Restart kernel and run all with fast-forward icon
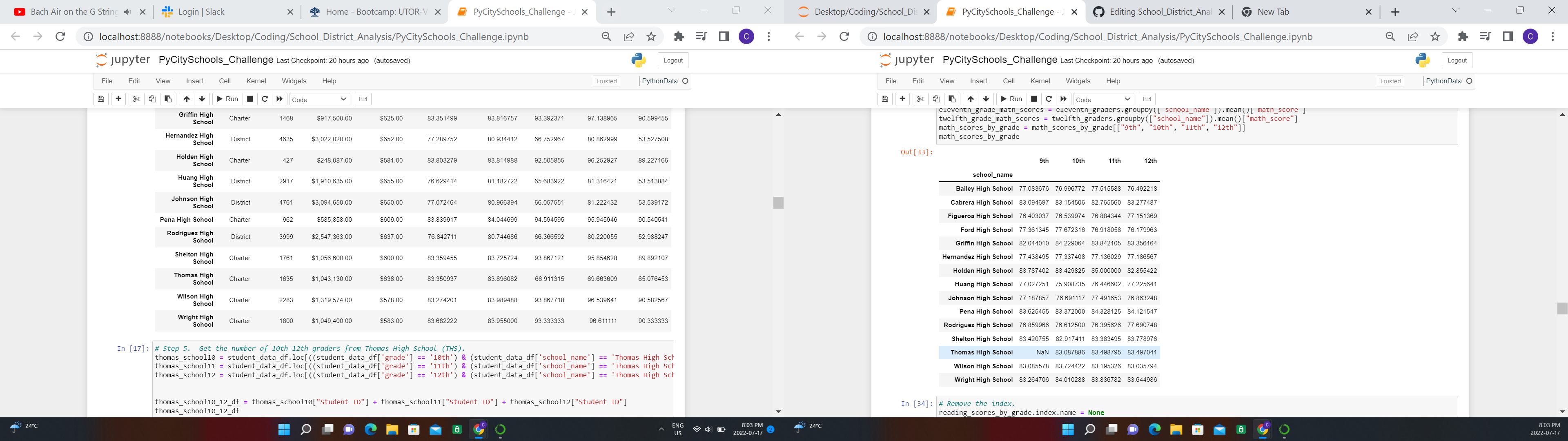The width and height of the screenshot is (1568, 441). [279, 99]
